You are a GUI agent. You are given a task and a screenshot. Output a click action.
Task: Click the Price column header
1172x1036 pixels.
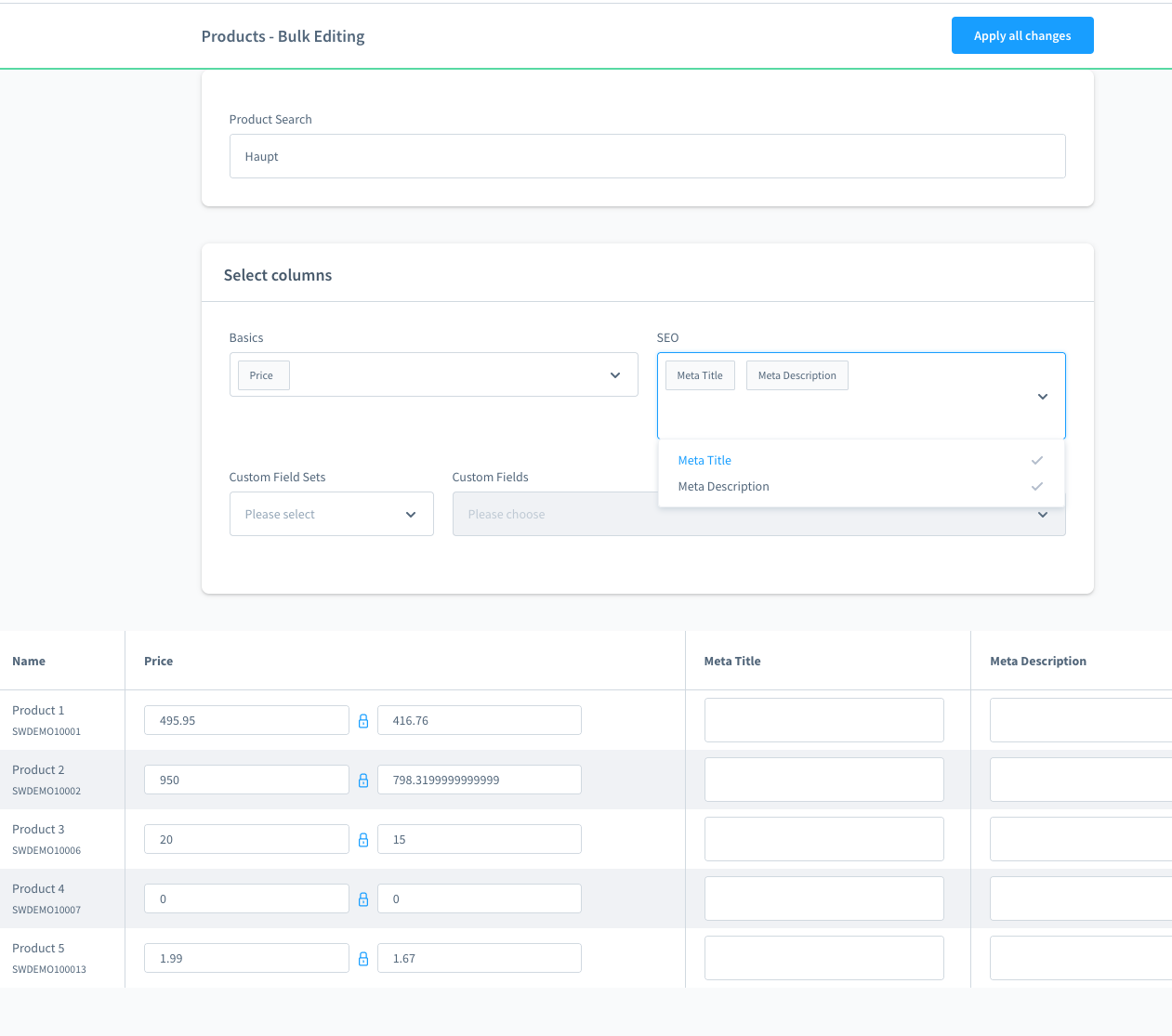(x=159, y=662)
